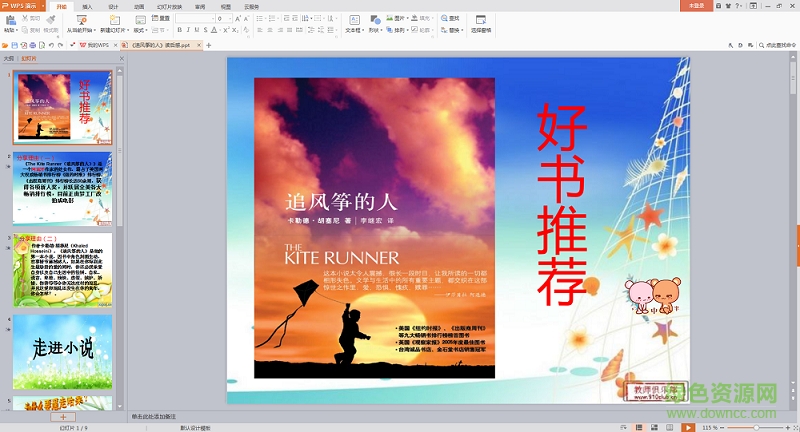Image resolution: width=800 pixels, height=432 pixels.
Task: Click the Print icon in quick toolbar
Action: pyautogui.click(x=33, y=45)
